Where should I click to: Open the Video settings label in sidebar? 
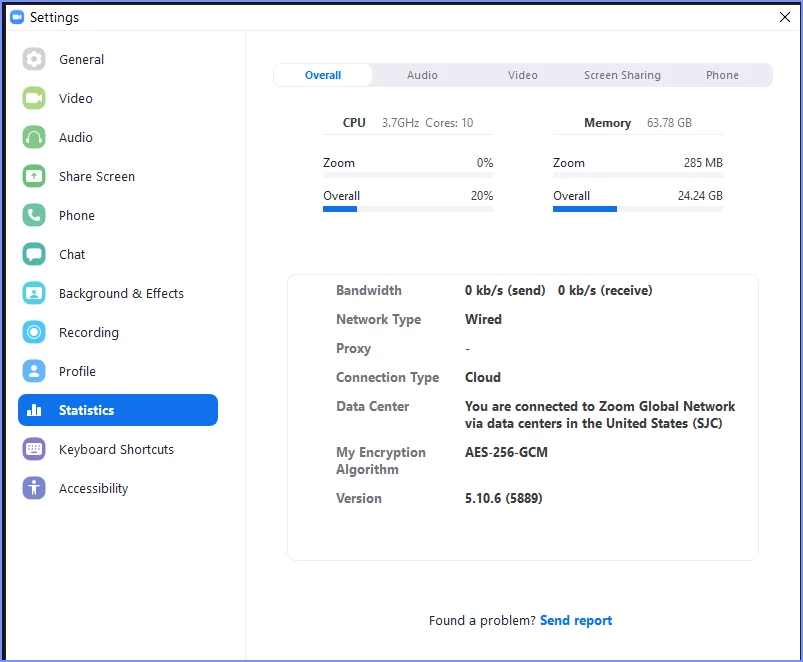76,98
